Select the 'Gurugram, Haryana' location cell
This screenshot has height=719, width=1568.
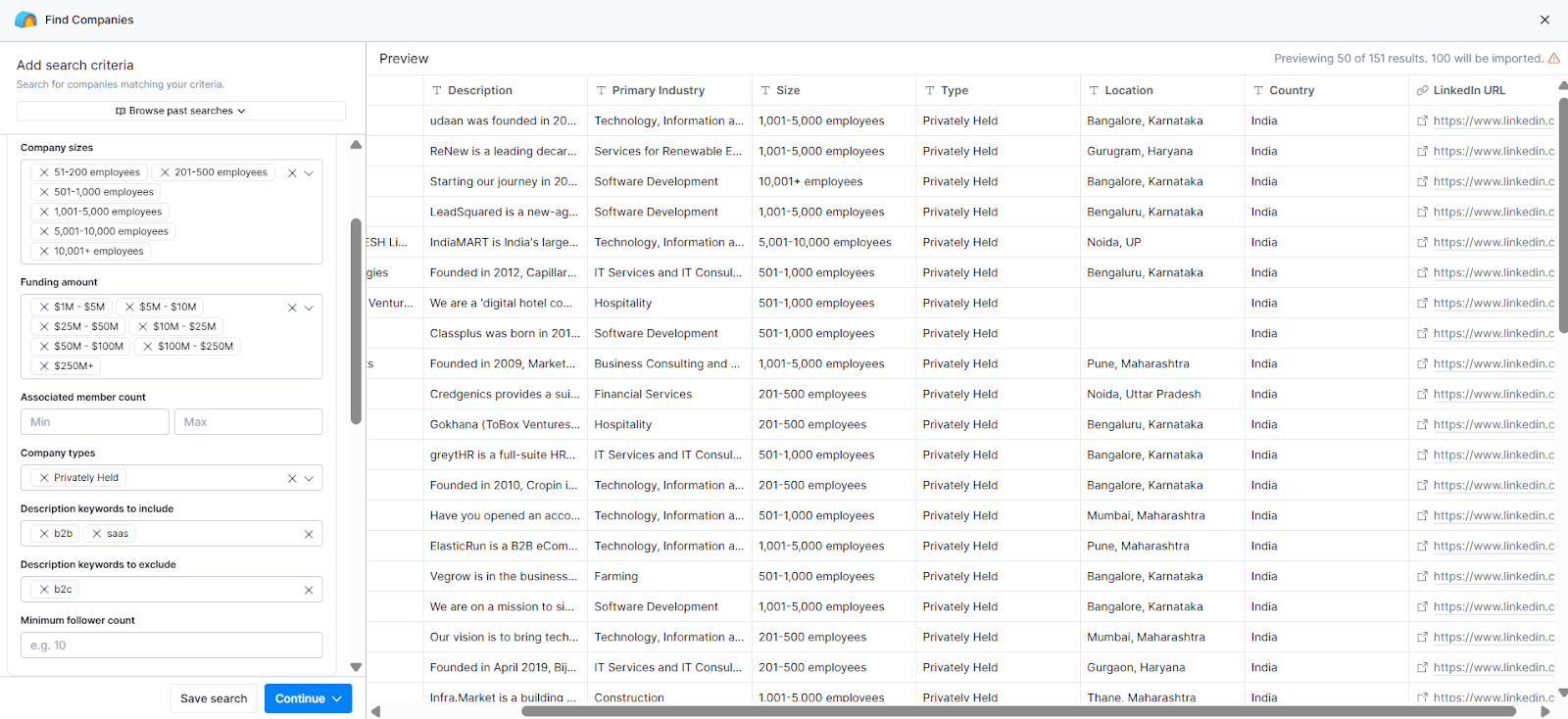click(1162, 152)
